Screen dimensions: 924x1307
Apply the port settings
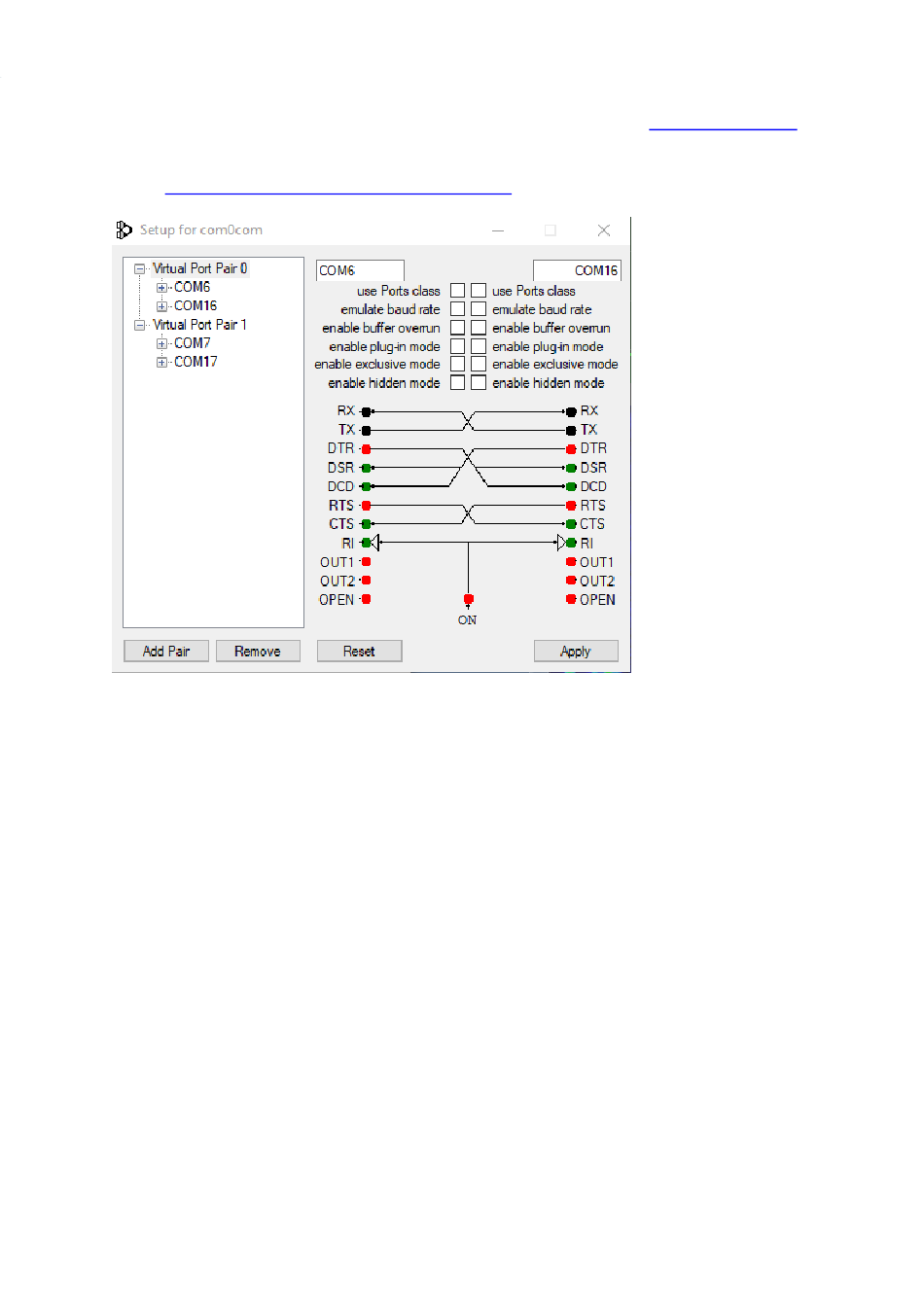[x=576, y=652]
